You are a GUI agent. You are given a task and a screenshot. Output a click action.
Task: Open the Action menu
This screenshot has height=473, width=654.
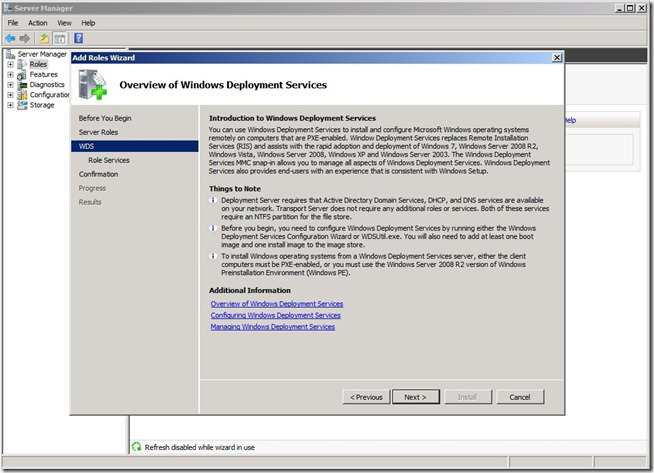pos(38,22)
